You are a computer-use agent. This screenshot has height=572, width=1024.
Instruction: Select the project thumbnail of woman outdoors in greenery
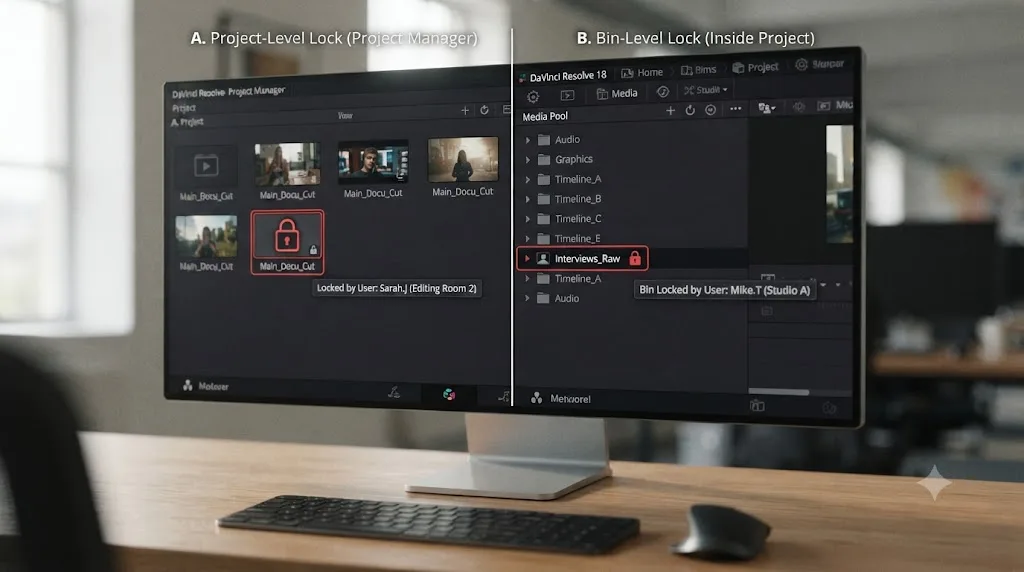(x=206, y=236)
